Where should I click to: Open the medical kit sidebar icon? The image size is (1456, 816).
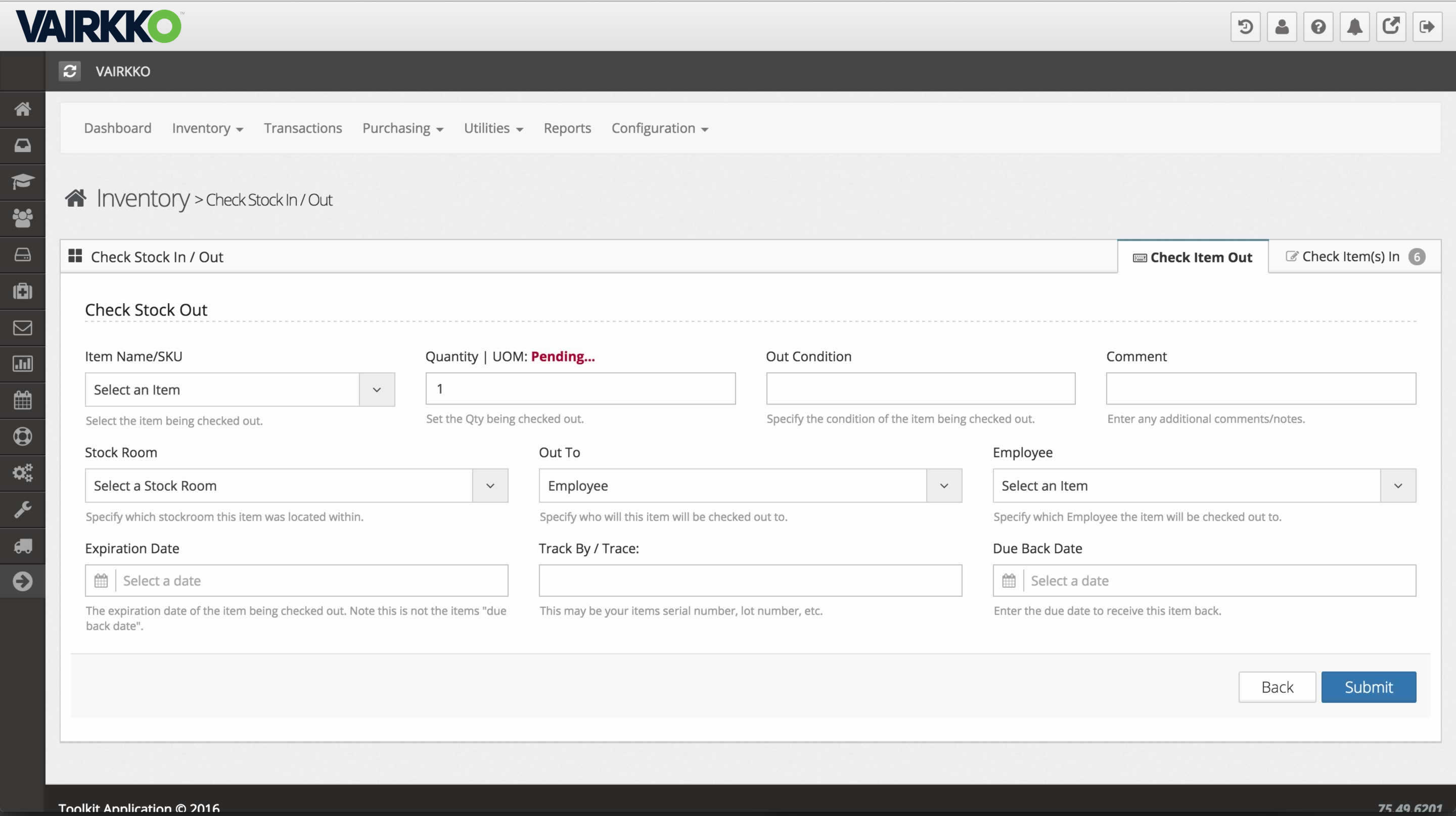pos(23,291)
